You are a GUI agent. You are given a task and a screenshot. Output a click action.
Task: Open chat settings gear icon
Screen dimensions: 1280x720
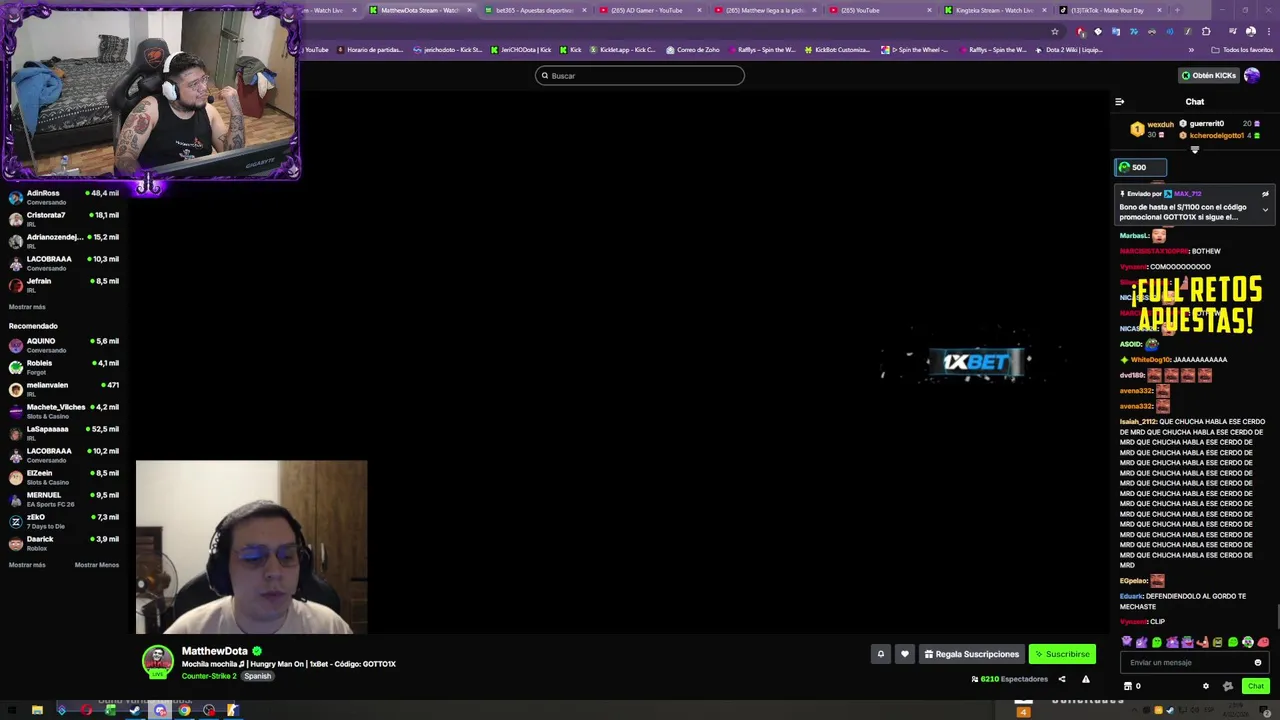[x=1205, y=686]
